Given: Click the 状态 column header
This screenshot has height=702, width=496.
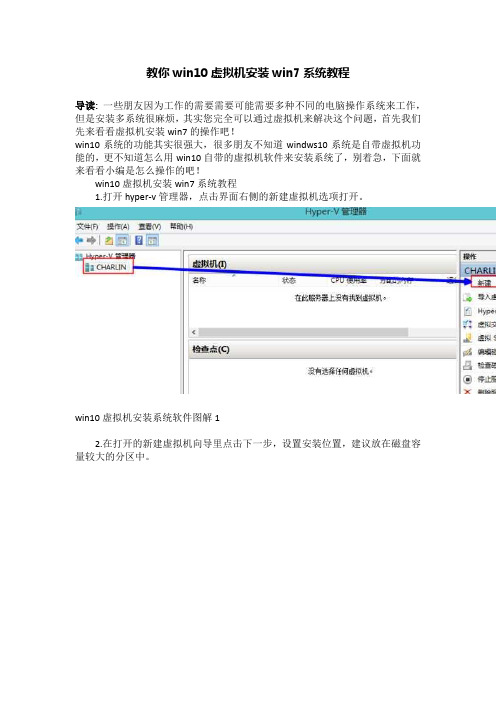Looking at the screenshot, I should coord(289,281).
